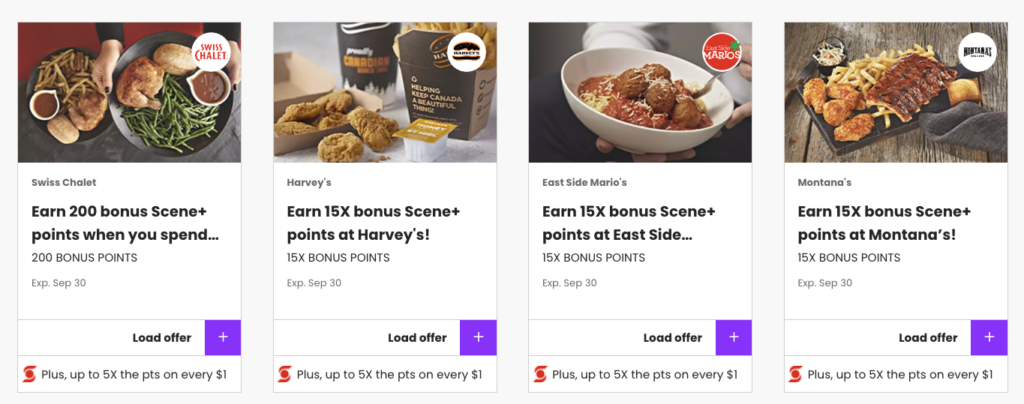The image size is (1024, 404).
Task: Click the Swiss Chalet logo badge
Action: pos(211,52)
